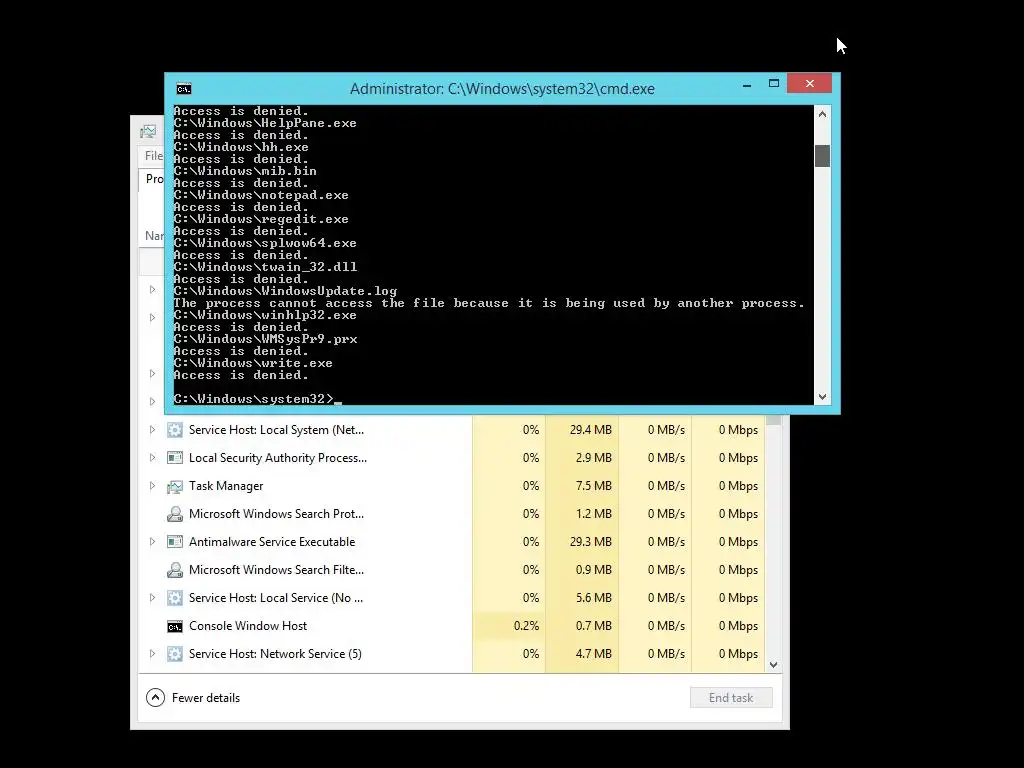Click the Service Host: Local System gear icon
1024x768 pixels.
tap(174, 430)
